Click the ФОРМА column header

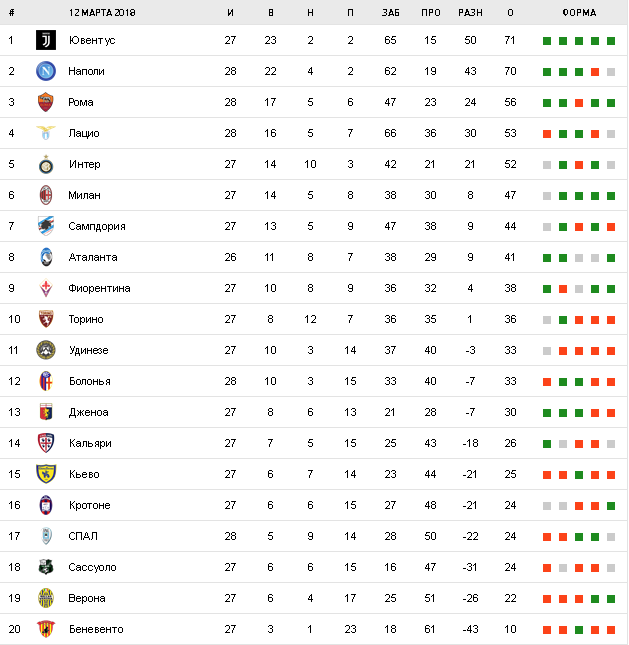[x=578, y=13]
